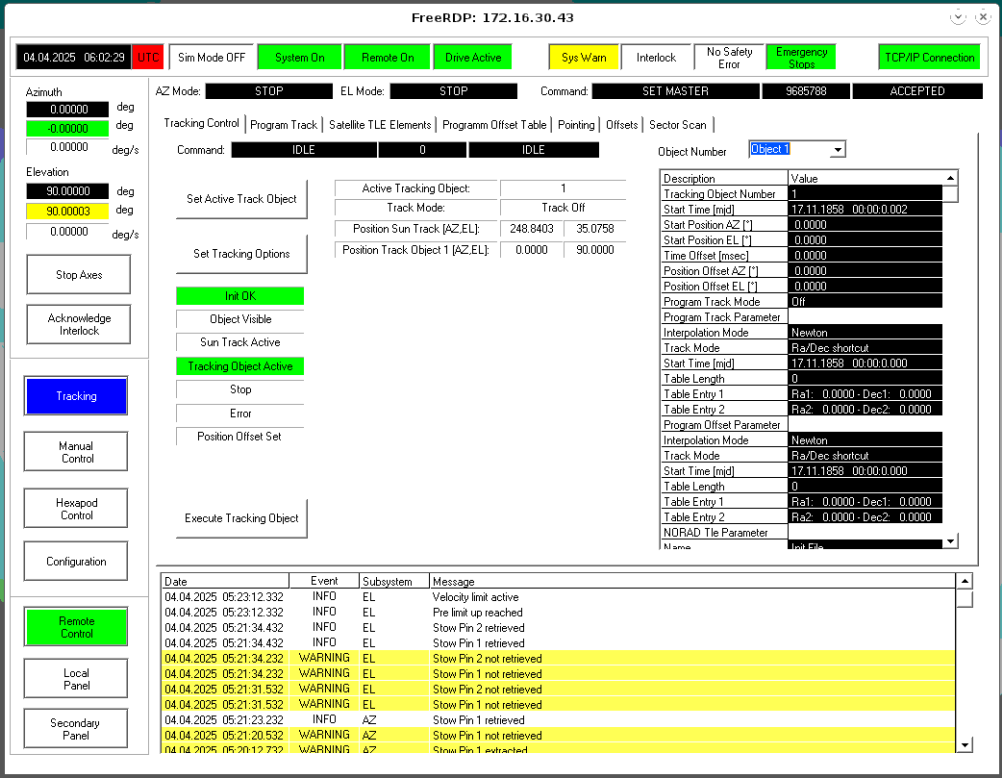Viewport: 1002px width, 778px height.
Task: Click the Time Offset [msec] value cell
Action: pyautogui.click(x=865, y=256)
